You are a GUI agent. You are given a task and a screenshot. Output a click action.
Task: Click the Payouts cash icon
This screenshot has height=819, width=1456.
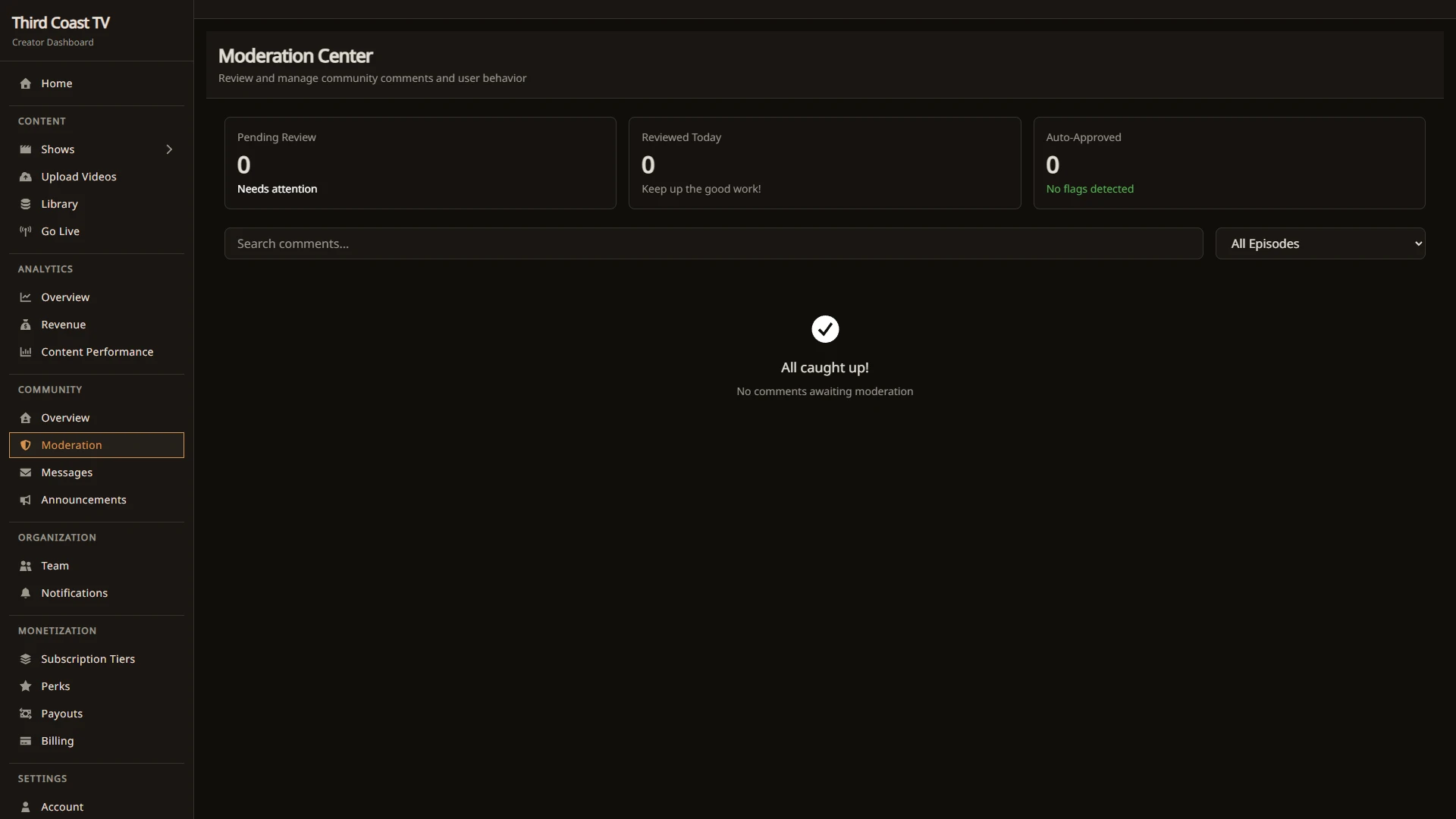point(26,714)
